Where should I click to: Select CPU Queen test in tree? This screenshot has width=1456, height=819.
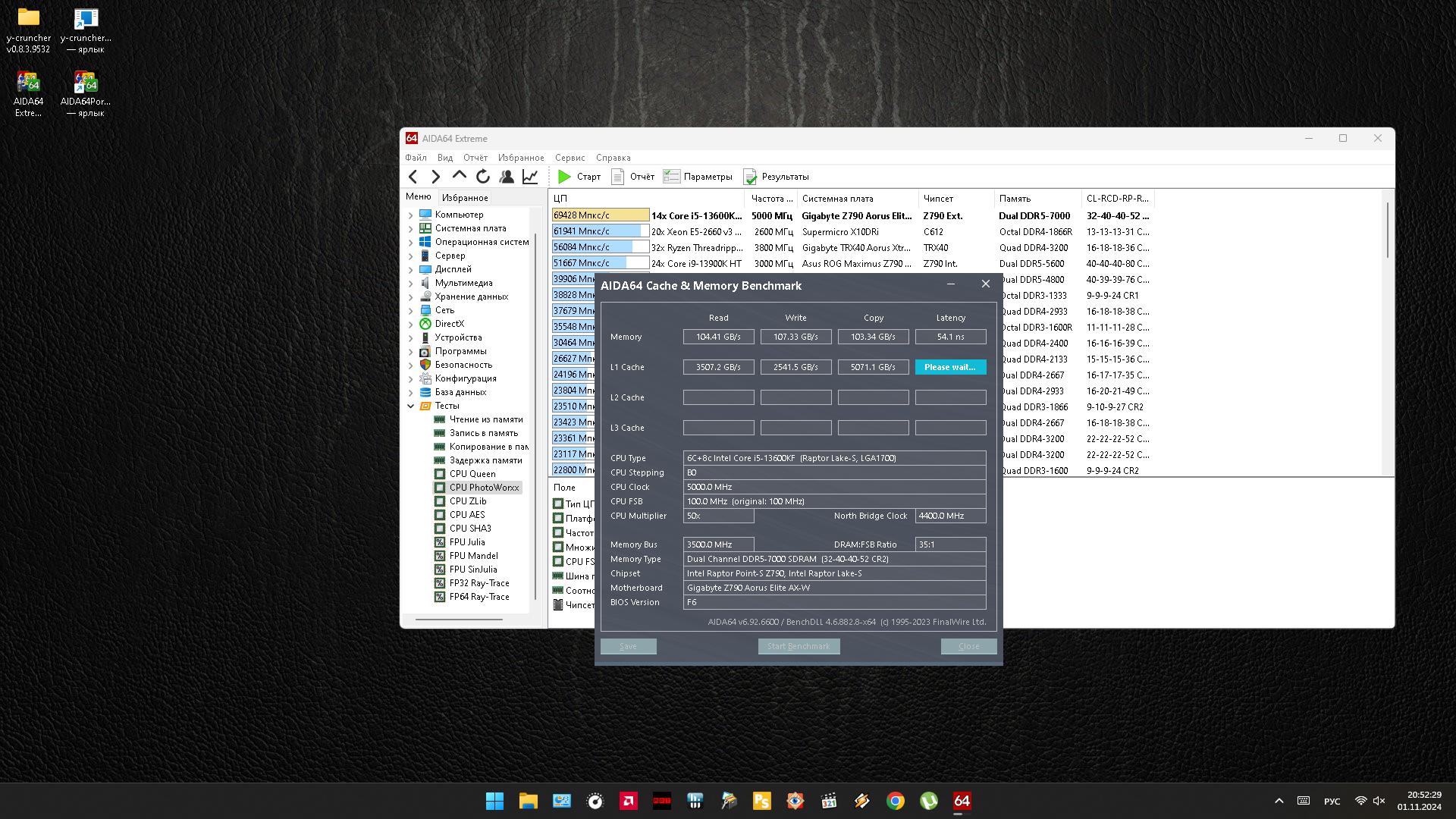coord(472,474)
